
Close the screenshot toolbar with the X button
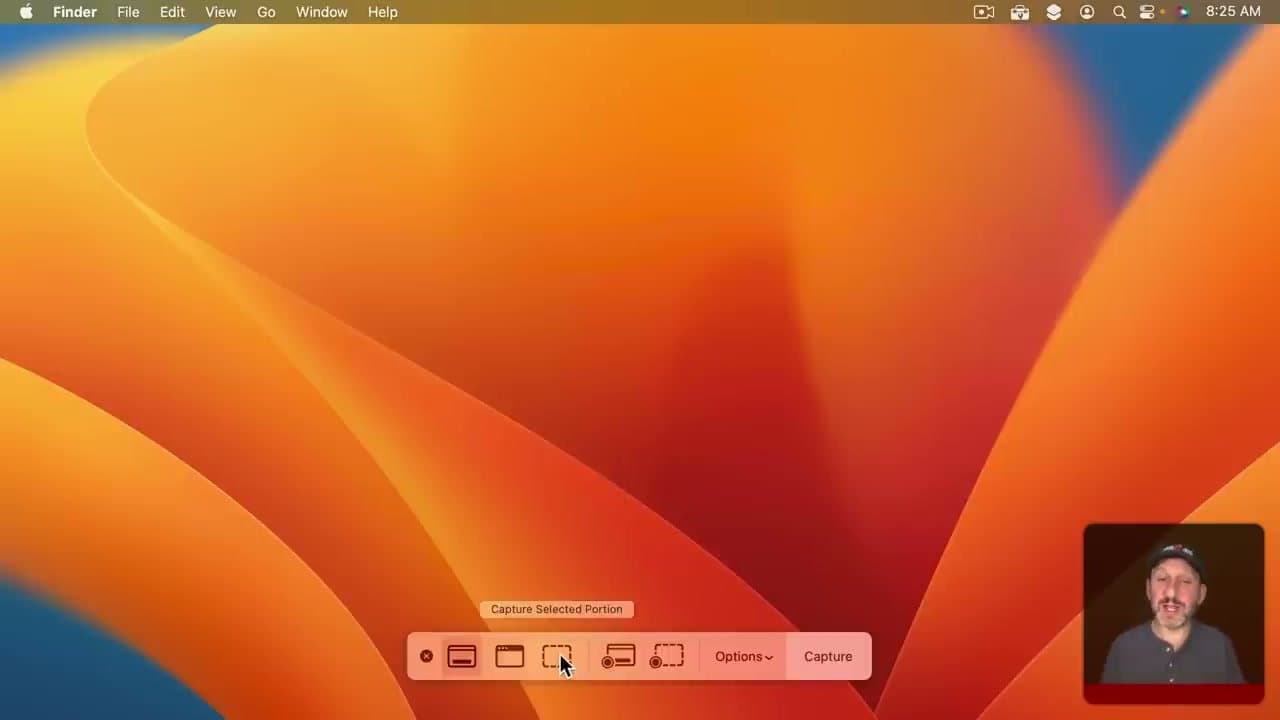[426, 657]
